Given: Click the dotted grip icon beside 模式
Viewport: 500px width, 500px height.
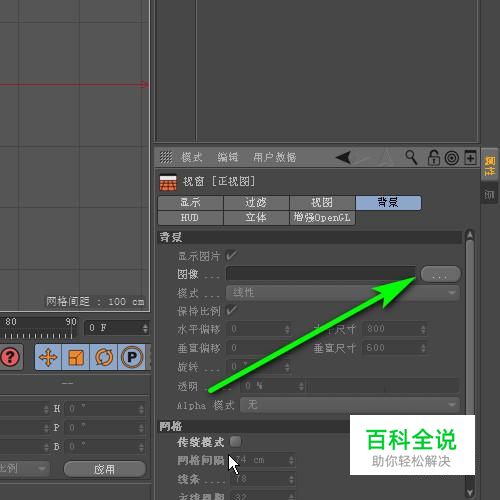Looking at the screenshot, I should (166, 157).
